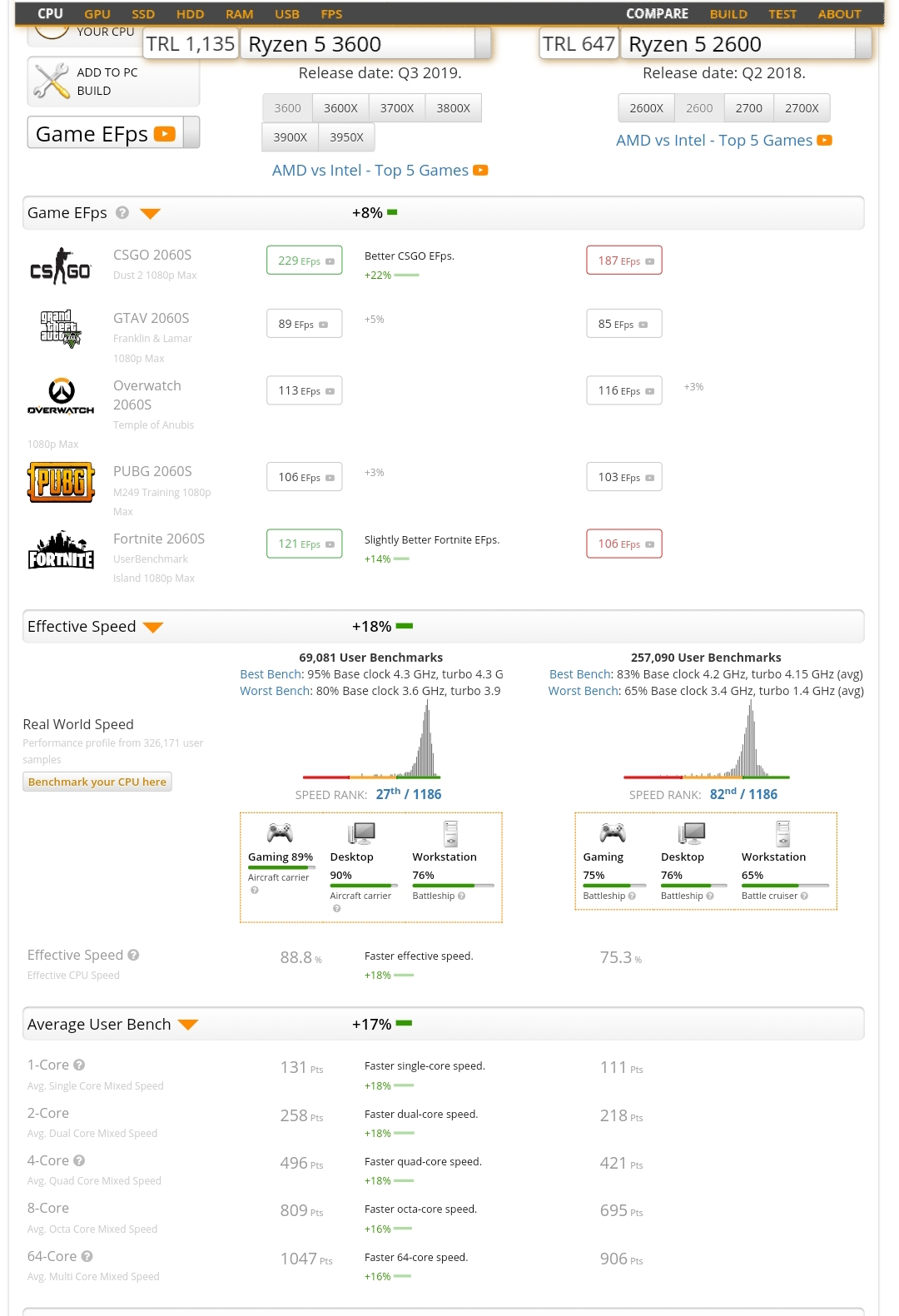
Task: Open AMD vs Intel - Top 5 Games under Ryzen 5 3600
Action: coord(370,170)
